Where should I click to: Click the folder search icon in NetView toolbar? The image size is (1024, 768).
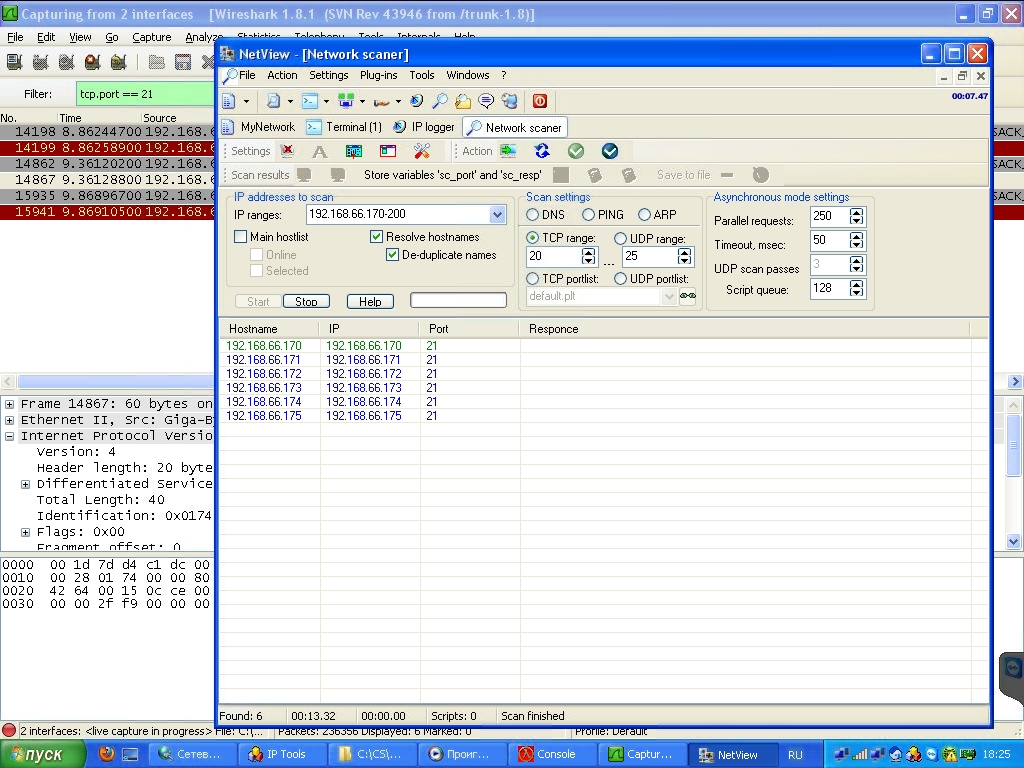[463, 101]
